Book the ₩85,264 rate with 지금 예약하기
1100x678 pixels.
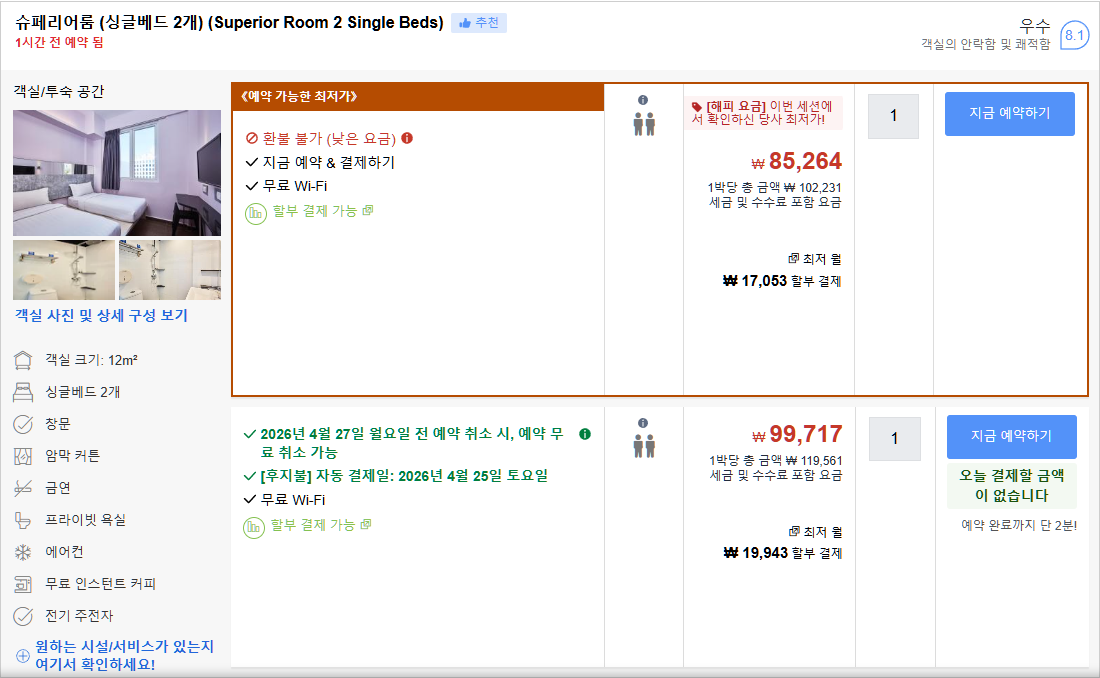coord(1010,113)
